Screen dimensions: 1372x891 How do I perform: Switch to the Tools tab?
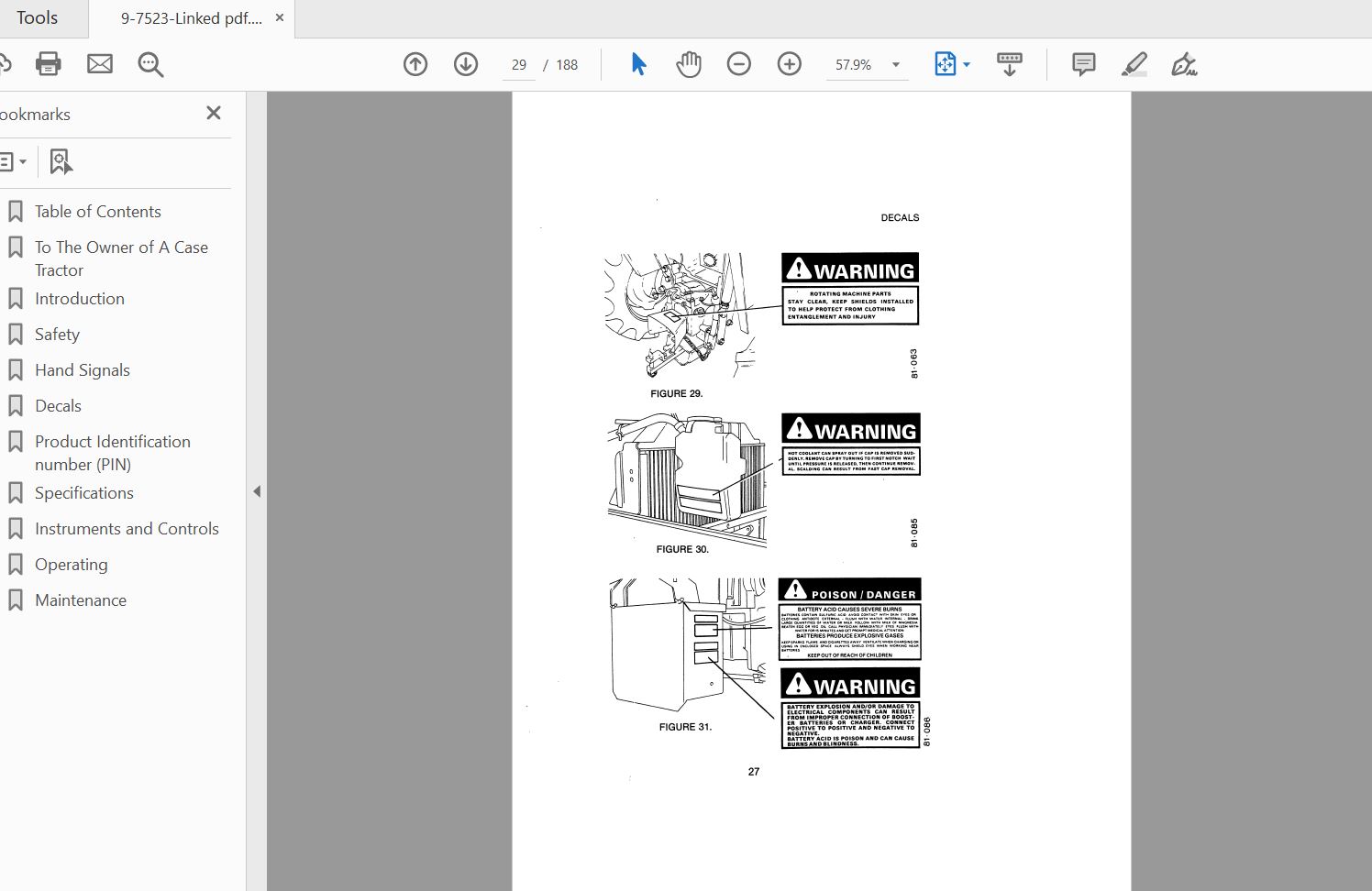(38, 17)
